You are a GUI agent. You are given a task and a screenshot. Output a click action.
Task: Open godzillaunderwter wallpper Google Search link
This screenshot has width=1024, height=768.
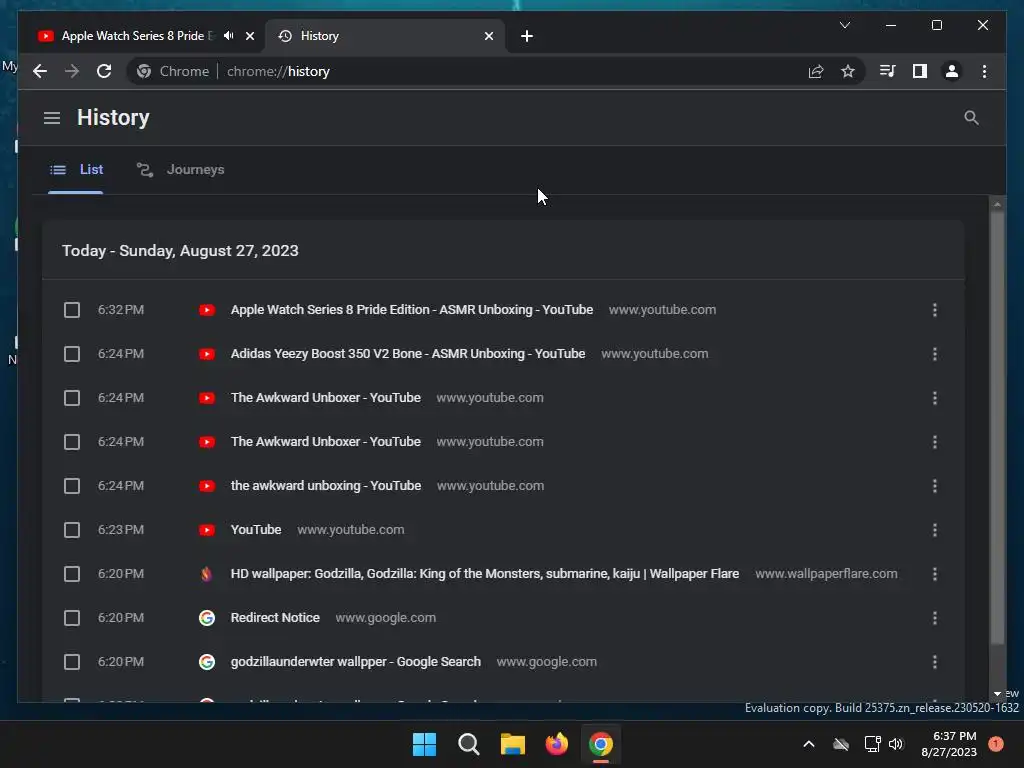(x=355, y=662)
